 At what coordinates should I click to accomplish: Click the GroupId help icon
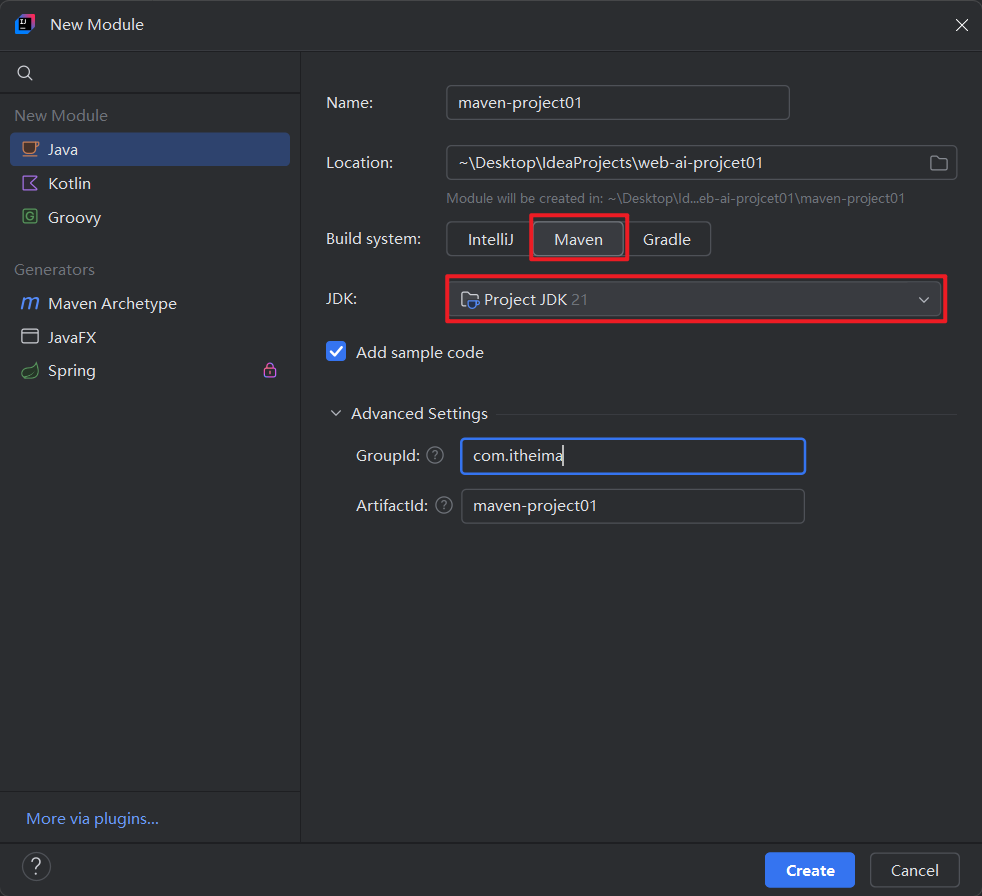tap(435, 455)
